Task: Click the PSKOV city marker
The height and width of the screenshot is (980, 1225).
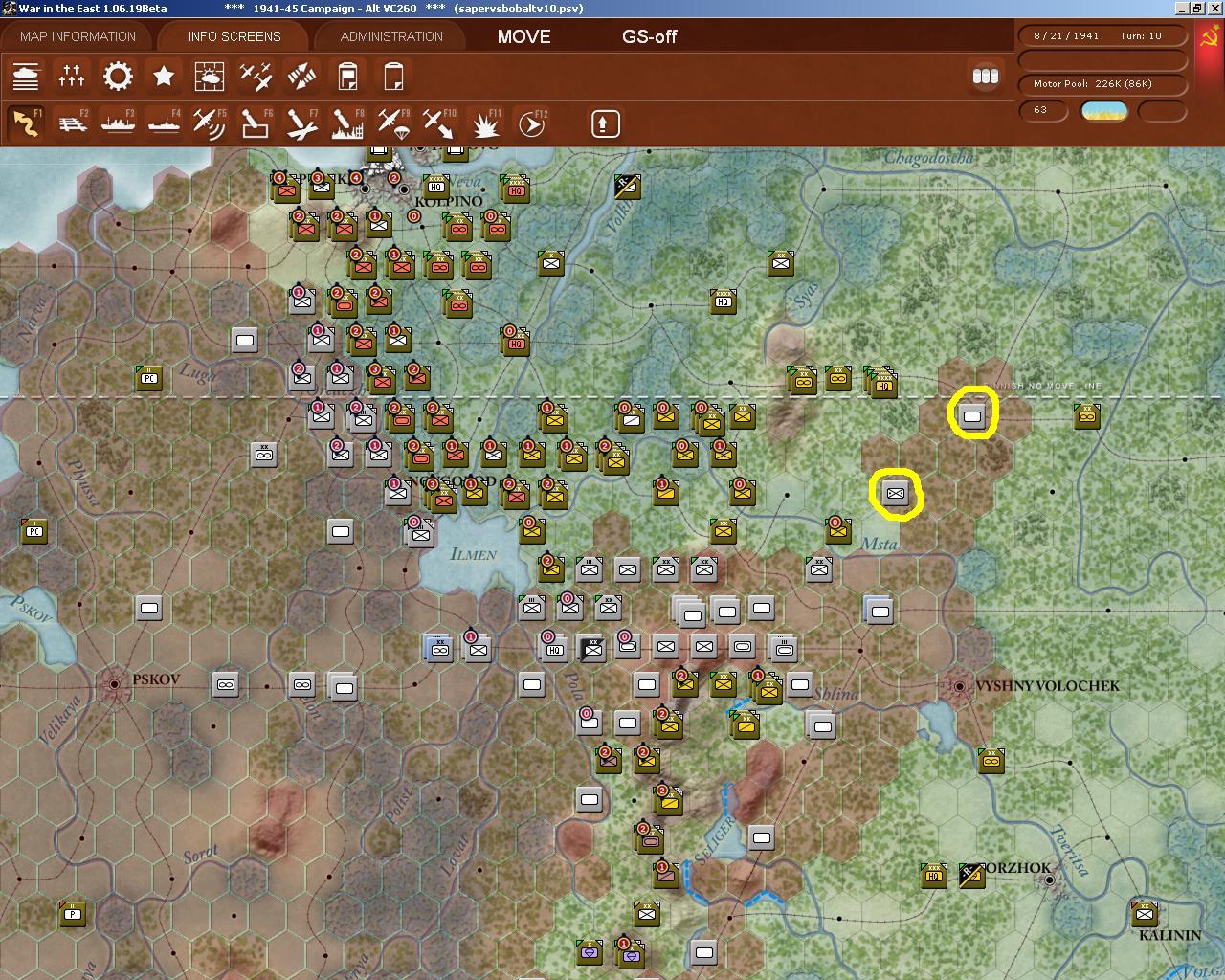Action: tap(115, 683)
